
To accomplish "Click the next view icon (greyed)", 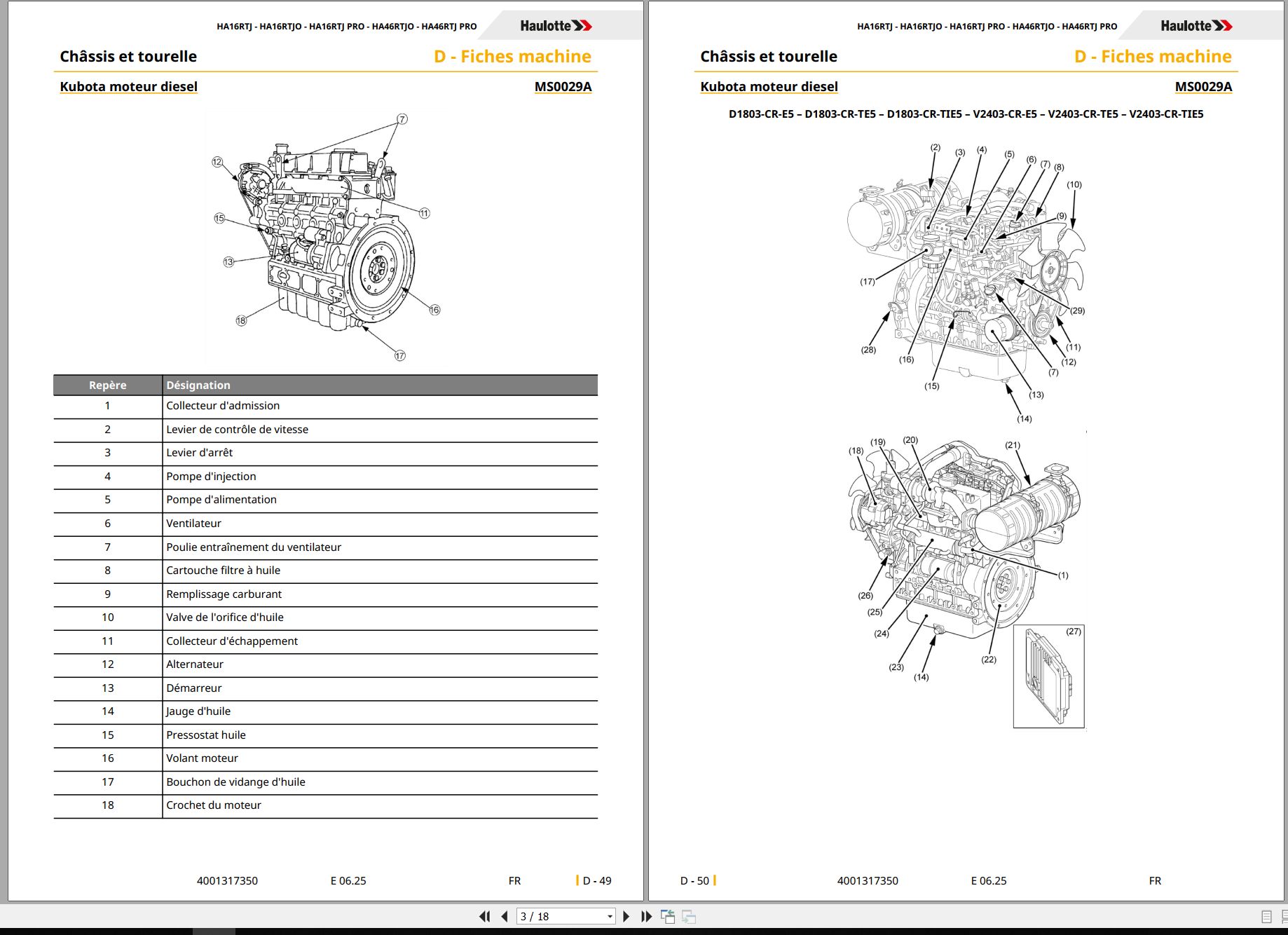I will pos(689,916).
